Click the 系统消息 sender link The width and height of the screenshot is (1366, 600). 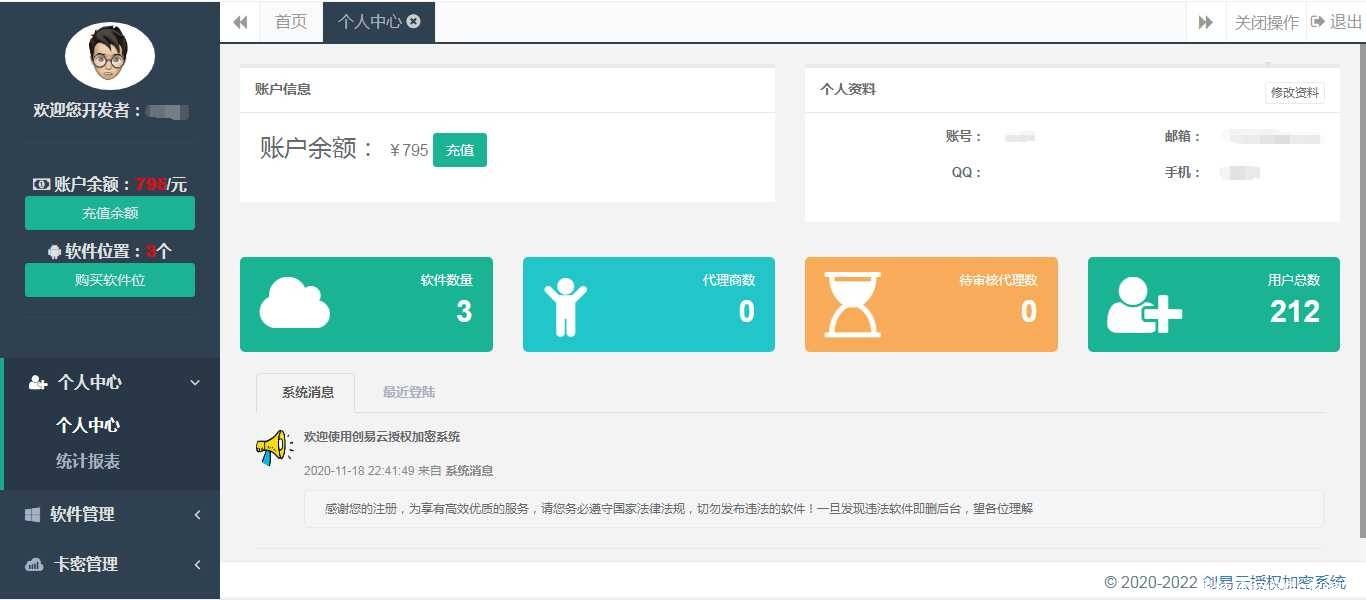pyautogui.click(x=469, y=471)
